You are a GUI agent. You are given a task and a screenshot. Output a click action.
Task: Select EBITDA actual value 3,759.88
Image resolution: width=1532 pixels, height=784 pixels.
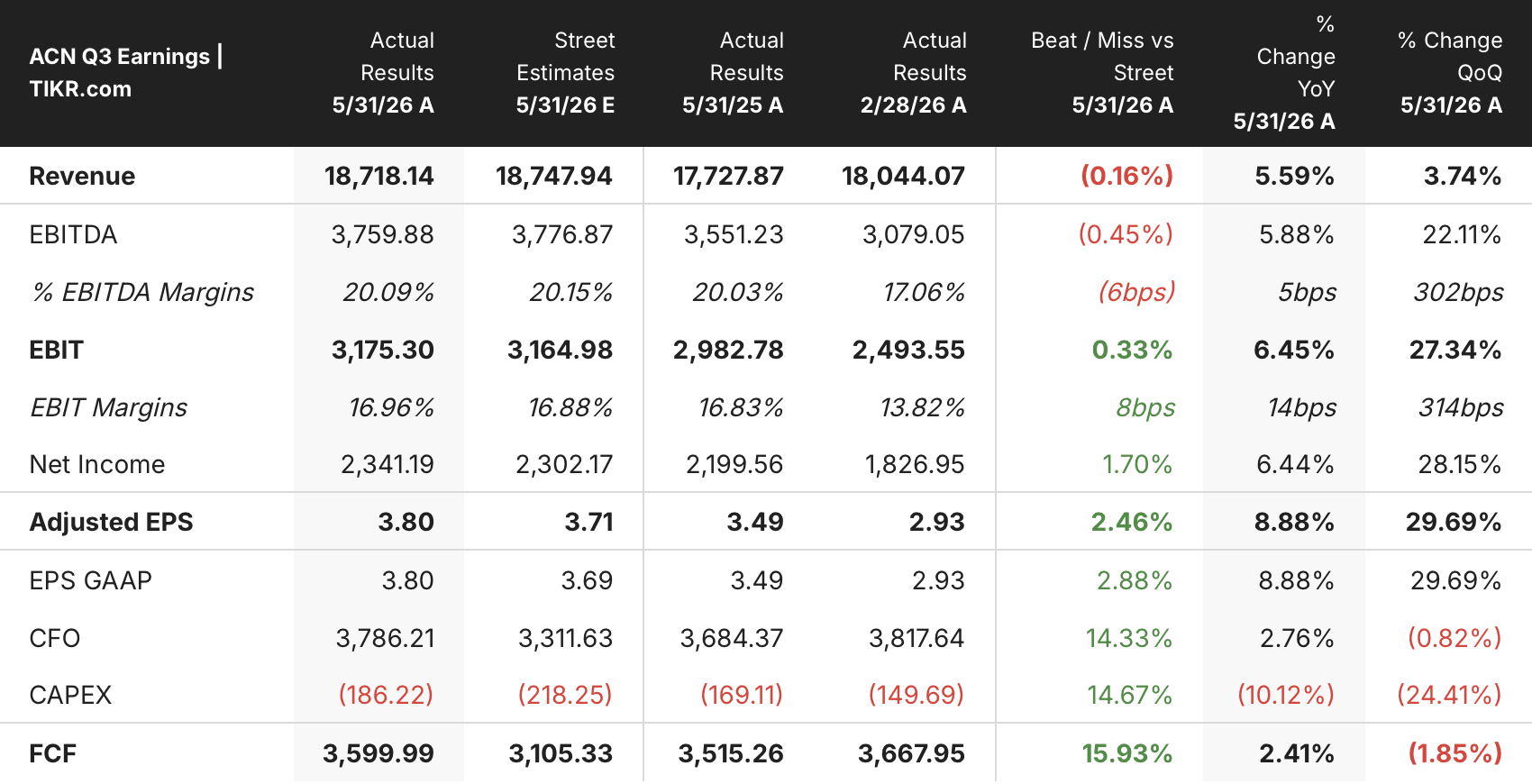point(382,234)
